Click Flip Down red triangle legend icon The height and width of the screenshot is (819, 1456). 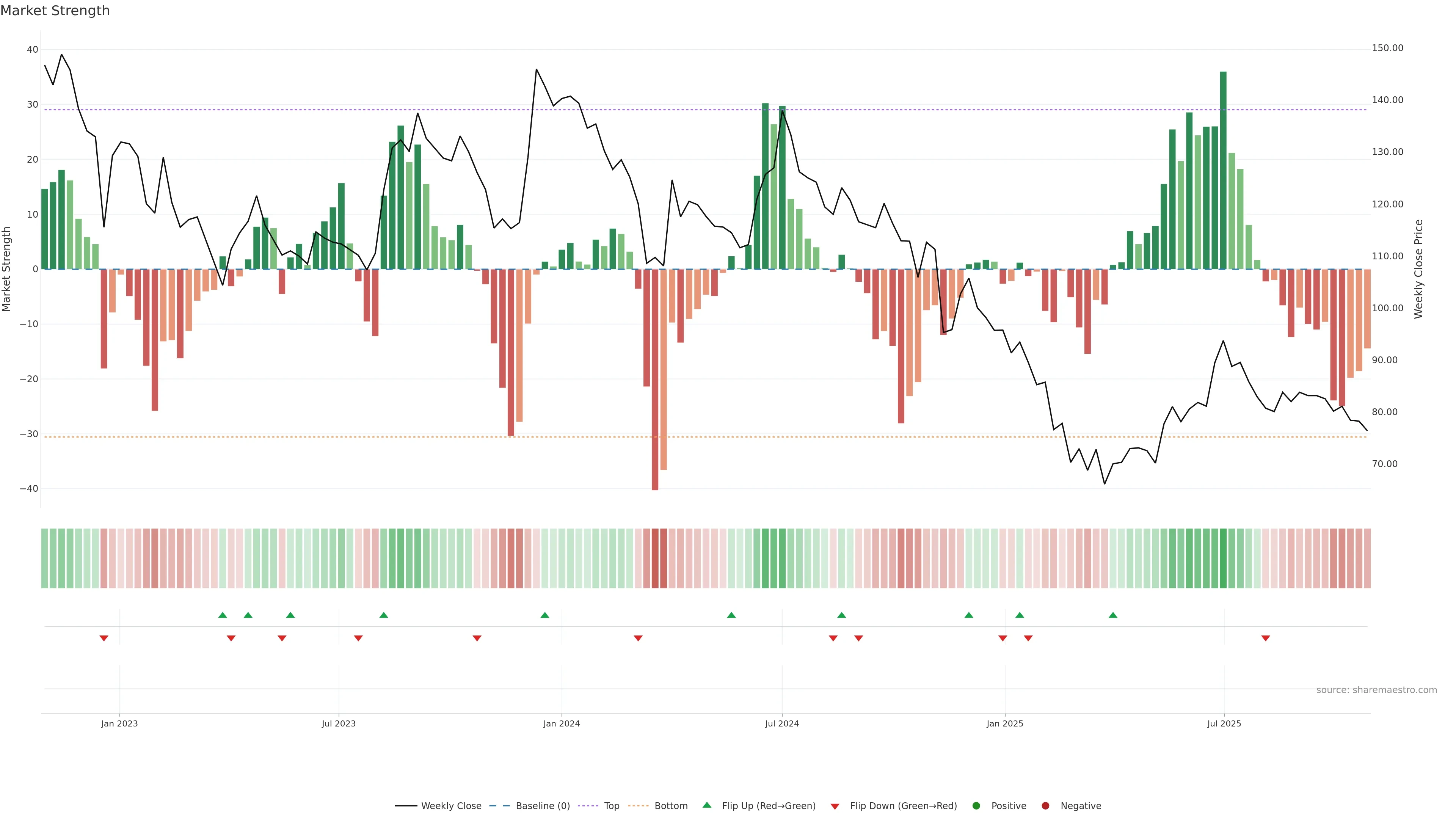point(835,806)
